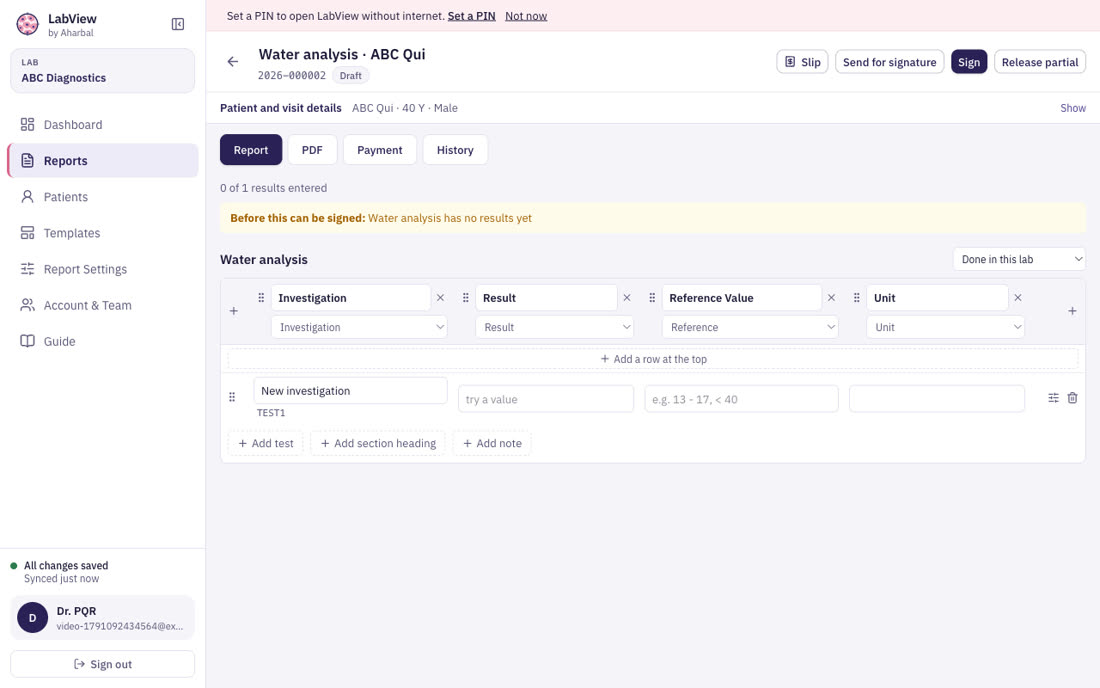Expand the Done in this lab dropdown
The image size is (1100, 688).
1019,259
